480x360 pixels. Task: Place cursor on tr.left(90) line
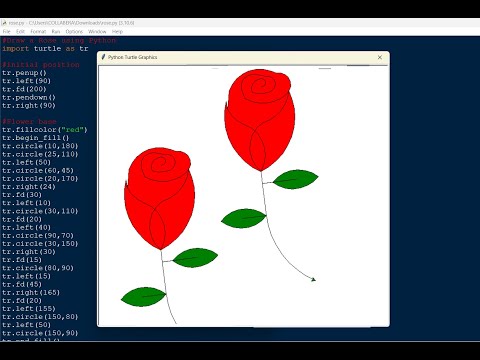(x=26, y=81)
